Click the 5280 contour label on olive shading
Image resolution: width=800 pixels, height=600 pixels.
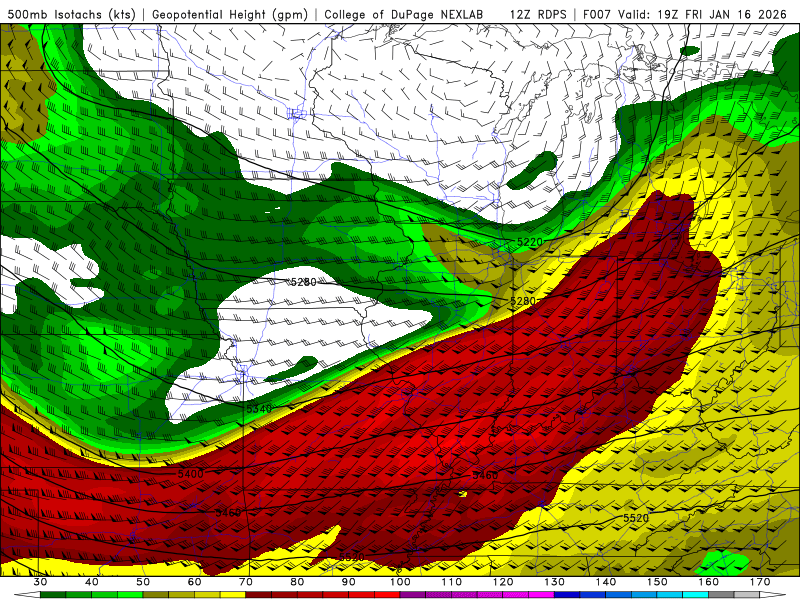pos(523,301)
